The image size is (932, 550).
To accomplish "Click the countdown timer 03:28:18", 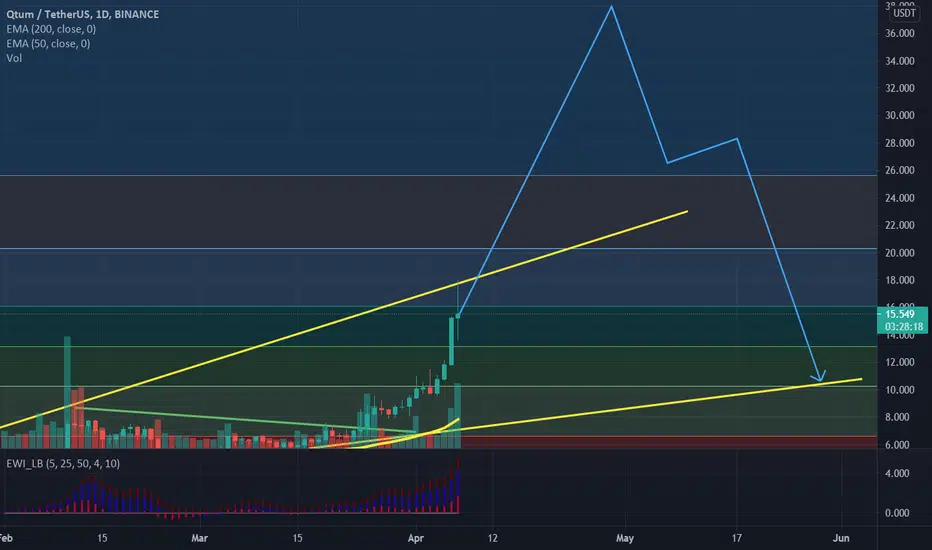I will pyautogui.click(x=903, y=326).
